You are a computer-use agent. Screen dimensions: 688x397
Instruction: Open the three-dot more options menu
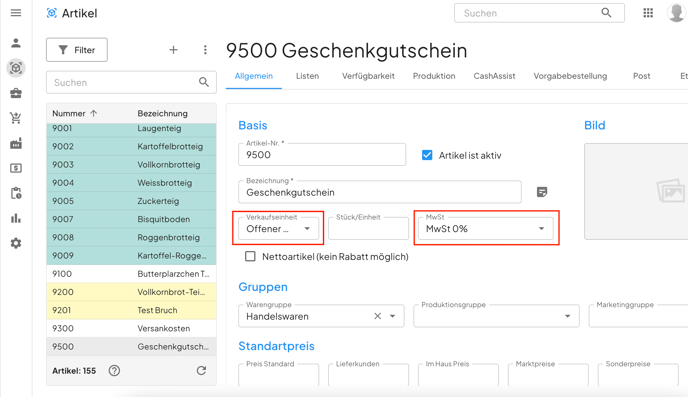point(205,50)
